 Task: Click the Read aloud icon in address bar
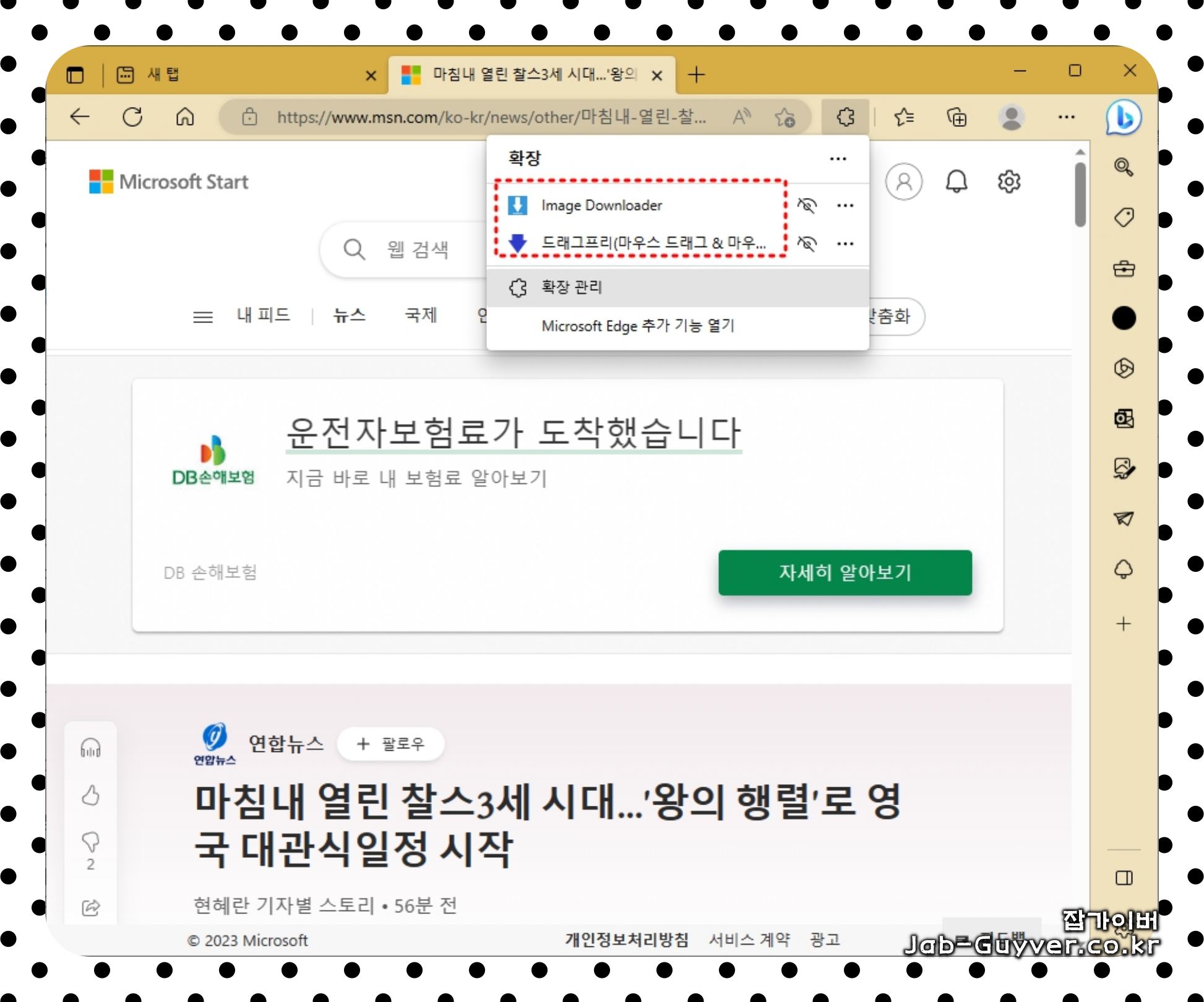tap(741, 117)
